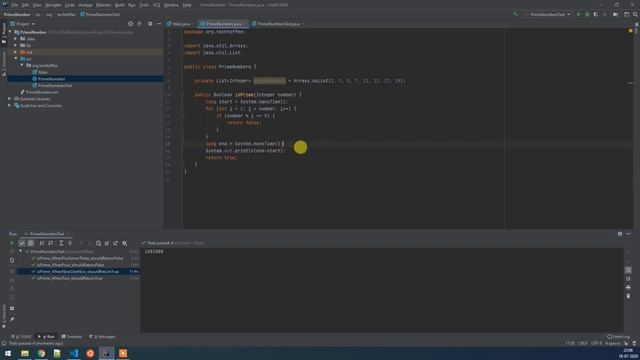Toggle sort by duration in test toolbar
This screenshot has width=640, height=360.
point(51,243)
